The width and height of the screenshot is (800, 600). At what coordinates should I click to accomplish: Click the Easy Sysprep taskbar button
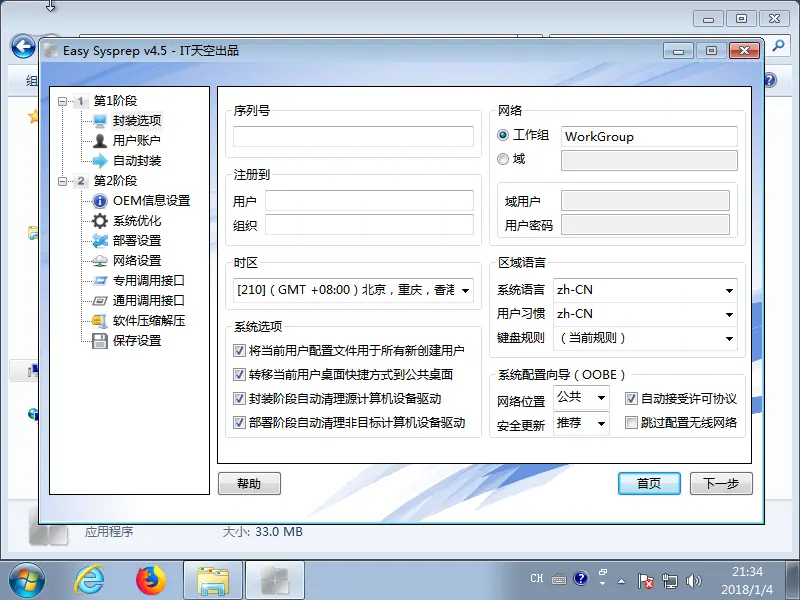[x=275, y=580]
